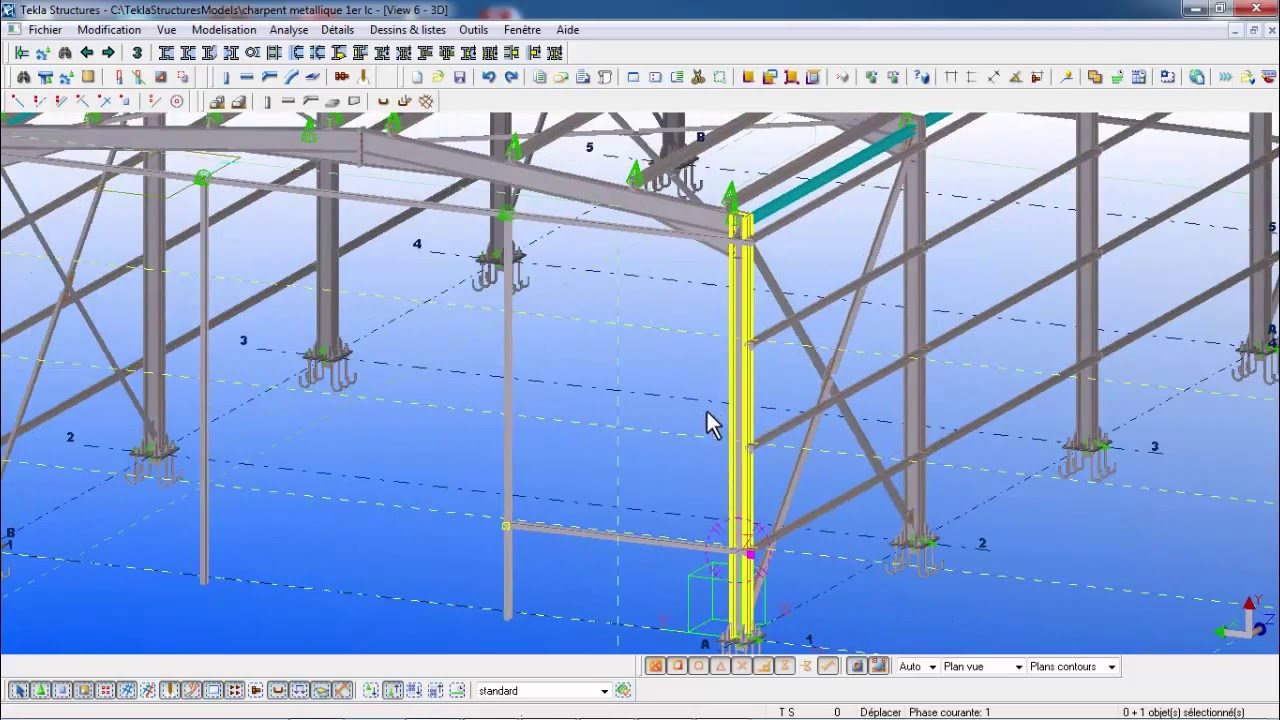Click the blue Undo arrow
The image size is (1280, 720).
click(488, 77)
